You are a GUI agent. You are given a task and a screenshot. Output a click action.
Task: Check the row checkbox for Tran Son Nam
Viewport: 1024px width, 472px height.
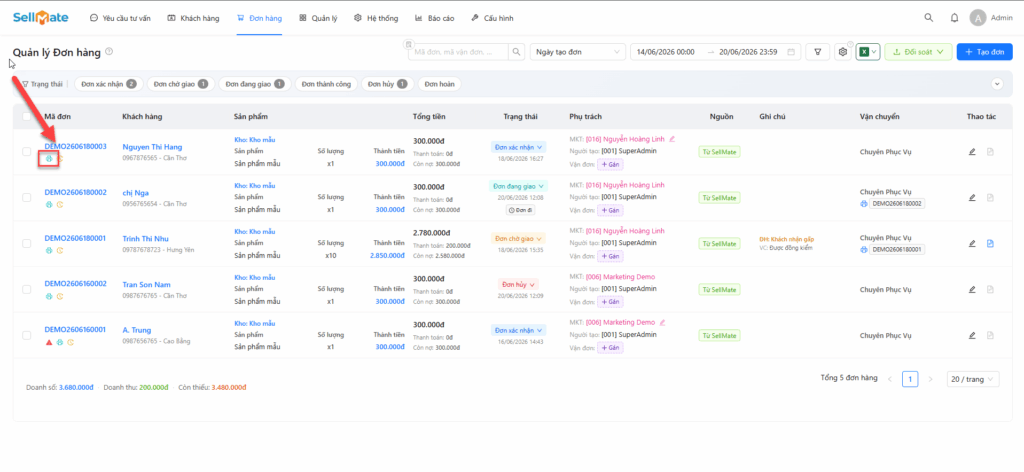[x=27, y=289]
